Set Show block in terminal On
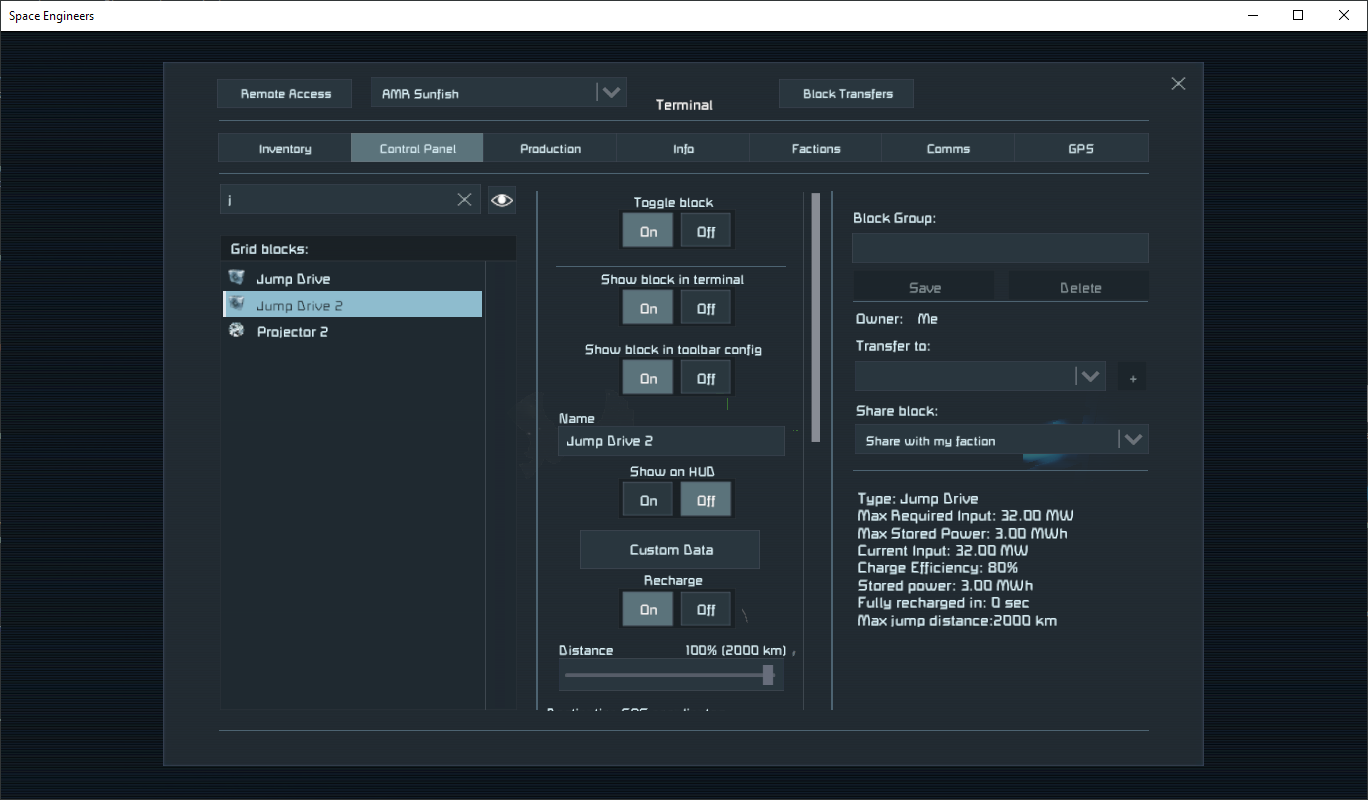The width and height of the screenshot is (1368, 800). click(x=648, y=308)
